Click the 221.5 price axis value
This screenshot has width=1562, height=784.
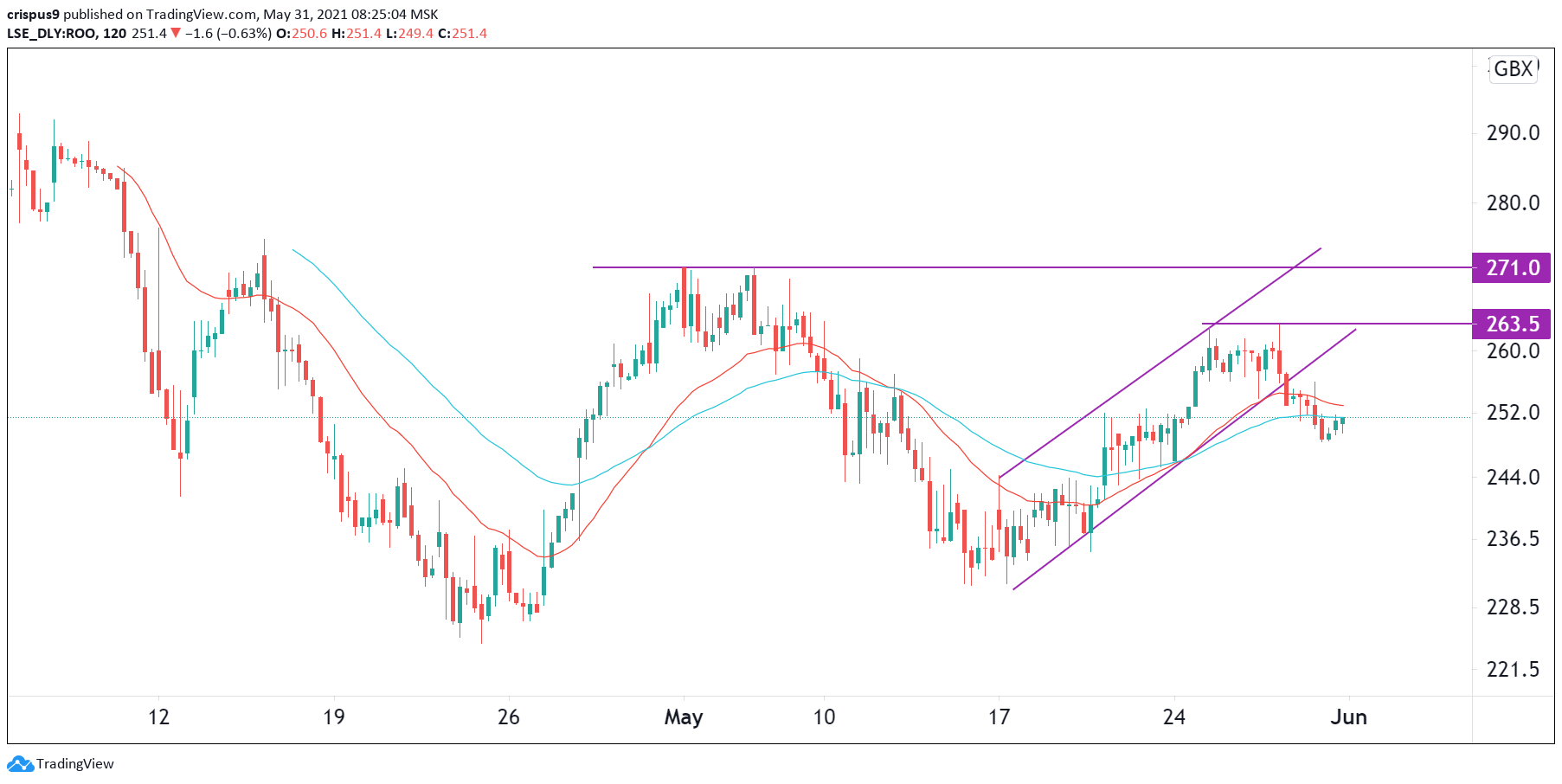pos(1513,670)
